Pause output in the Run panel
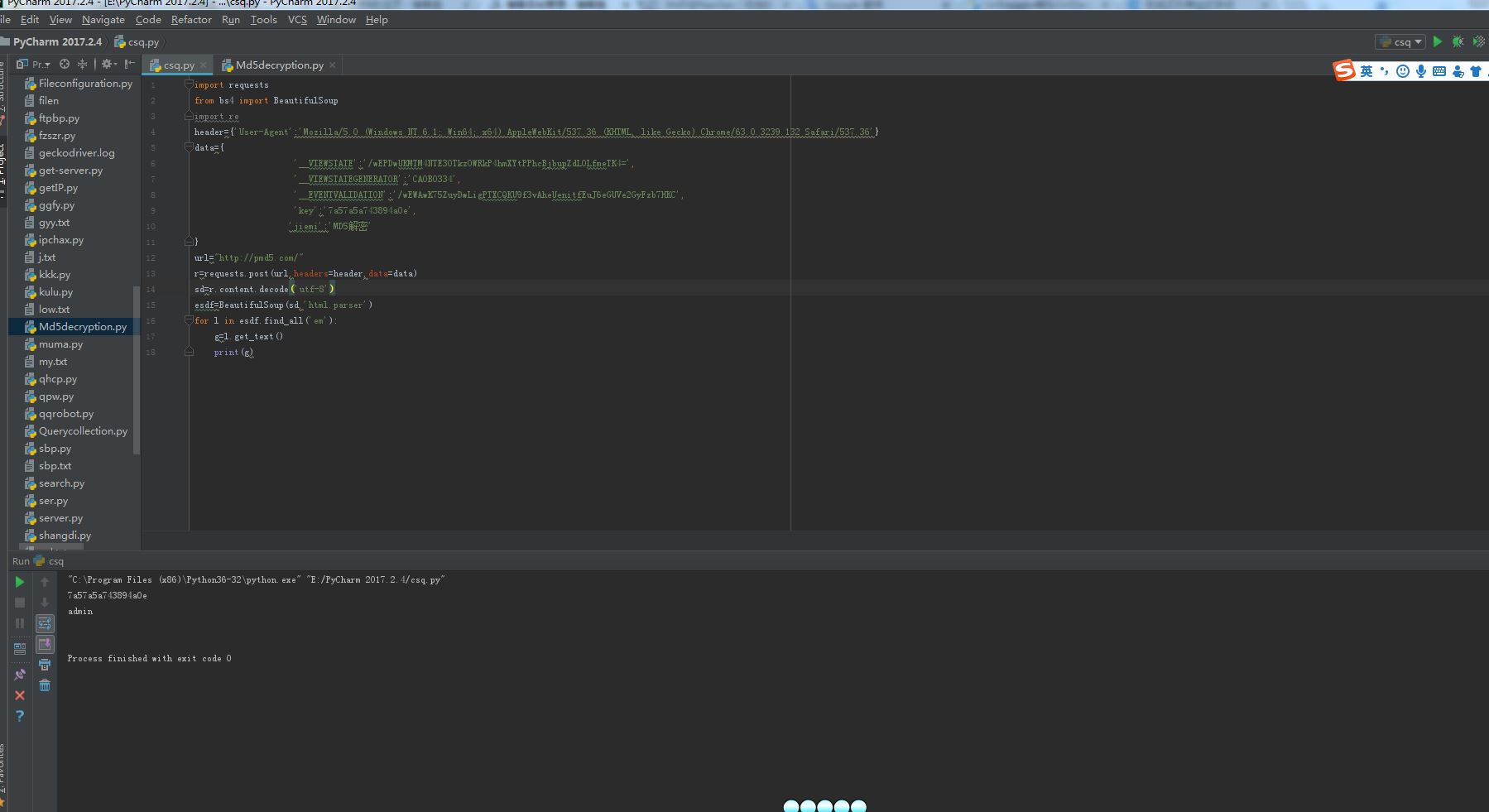Screen dimensions: 1489x812 click(x=20, y=623)
